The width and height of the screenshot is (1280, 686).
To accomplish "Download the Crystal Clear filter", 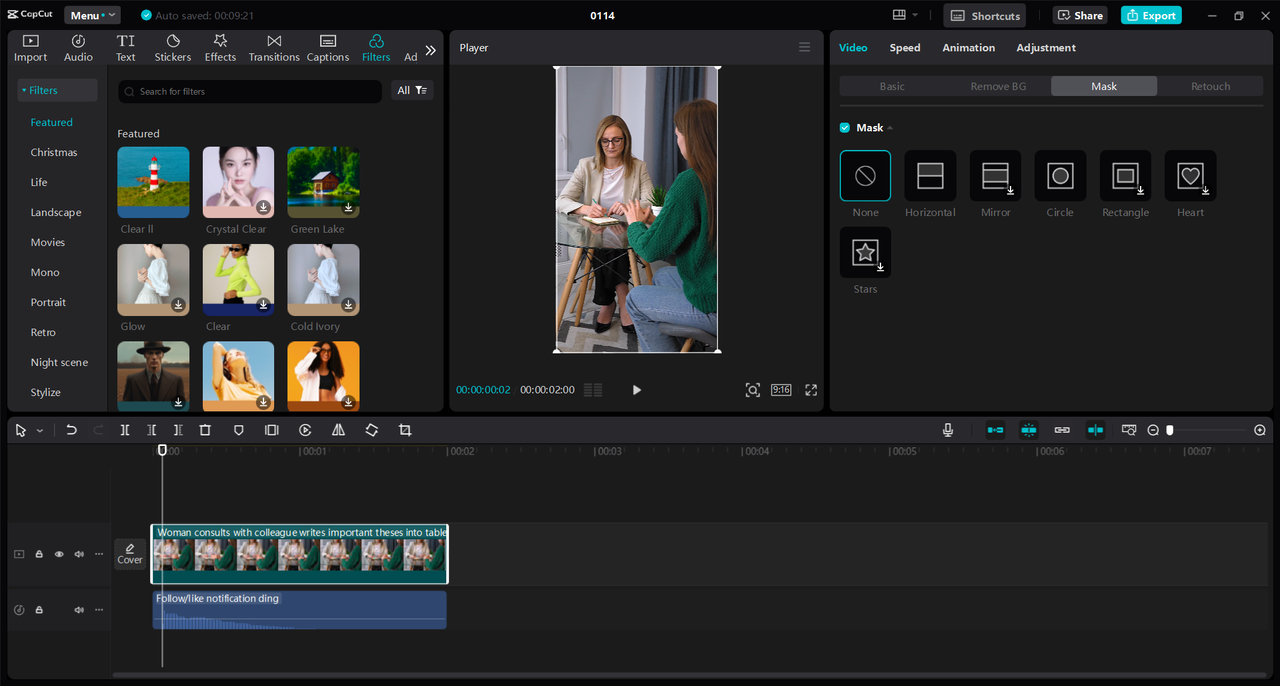I will pyautogui.click(x=263, y=207).
